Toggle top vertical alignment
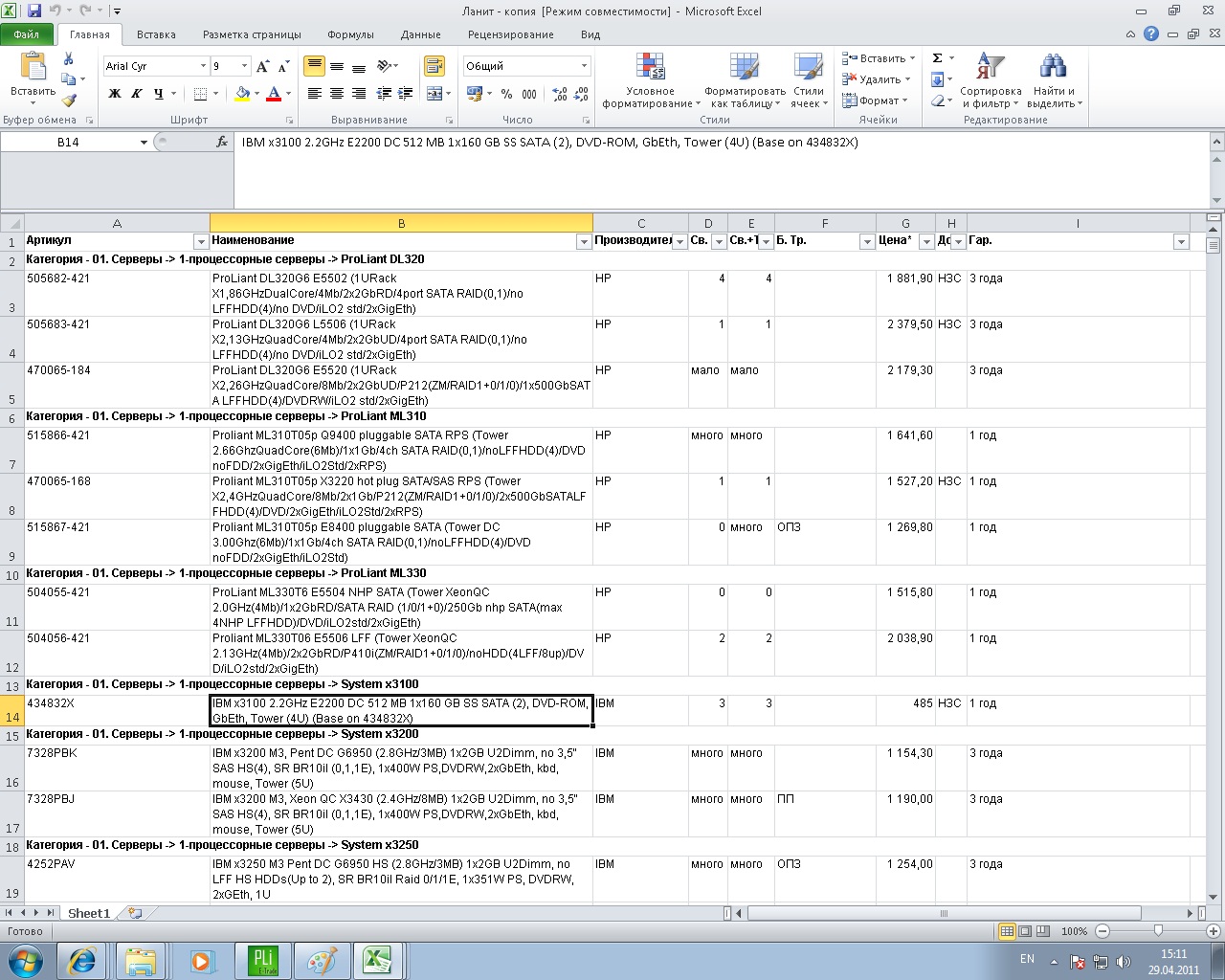 click(314, 66)
